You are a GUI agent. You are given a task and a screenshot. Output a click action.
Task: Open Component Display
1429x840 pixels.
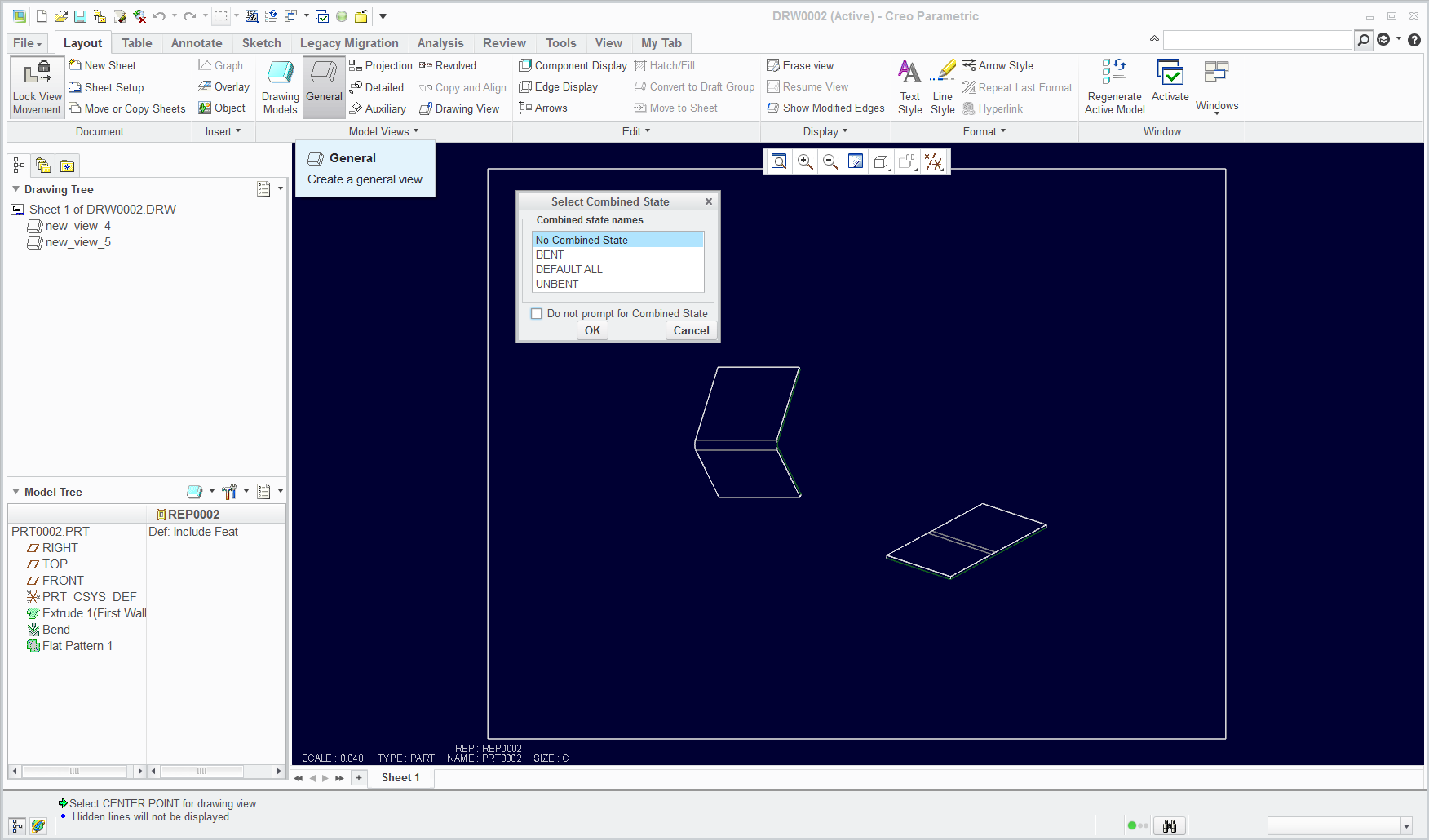573,65
